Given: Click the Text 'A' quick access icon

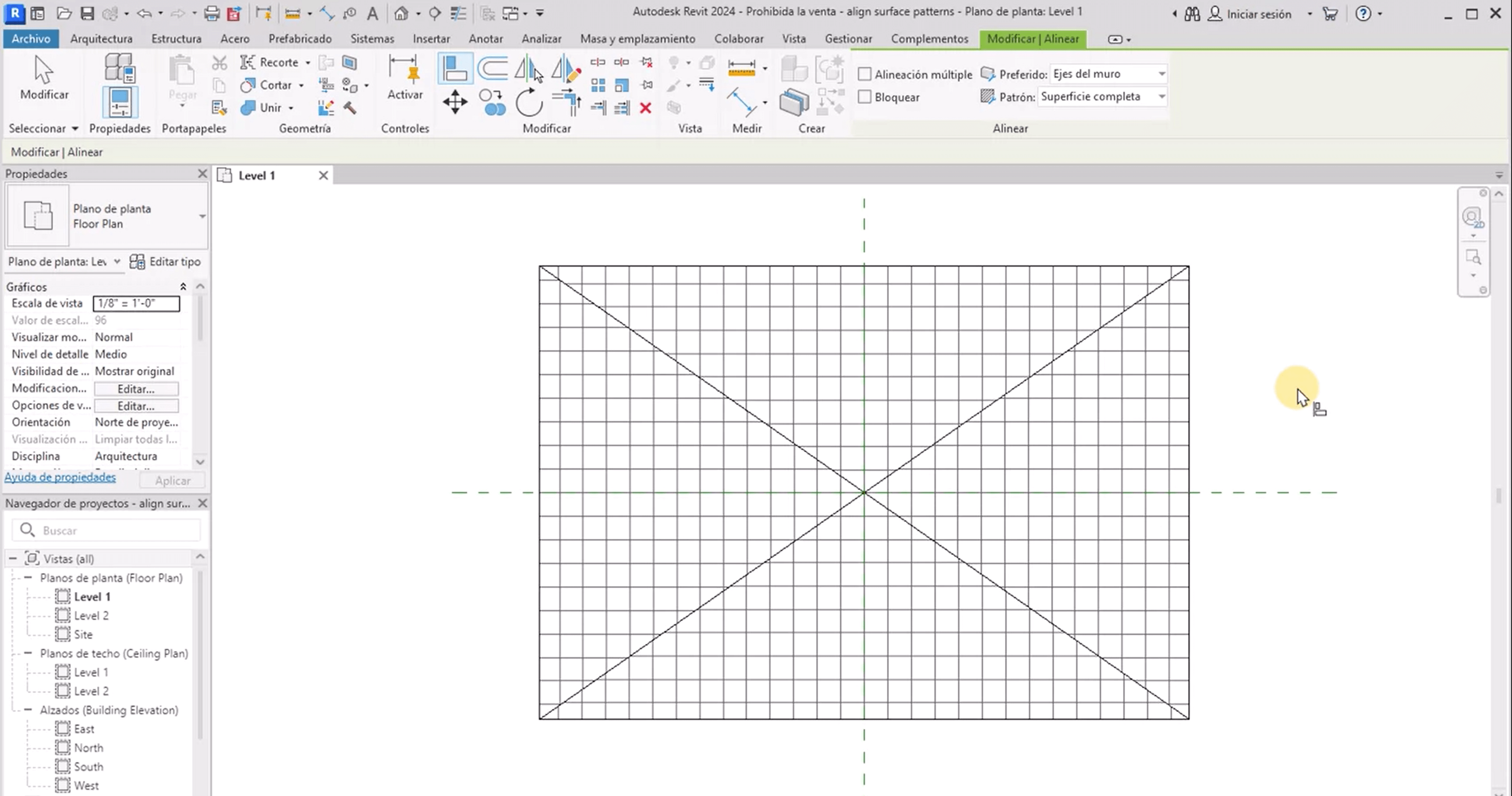Looking at the screenshot, I should coord(372,13).
